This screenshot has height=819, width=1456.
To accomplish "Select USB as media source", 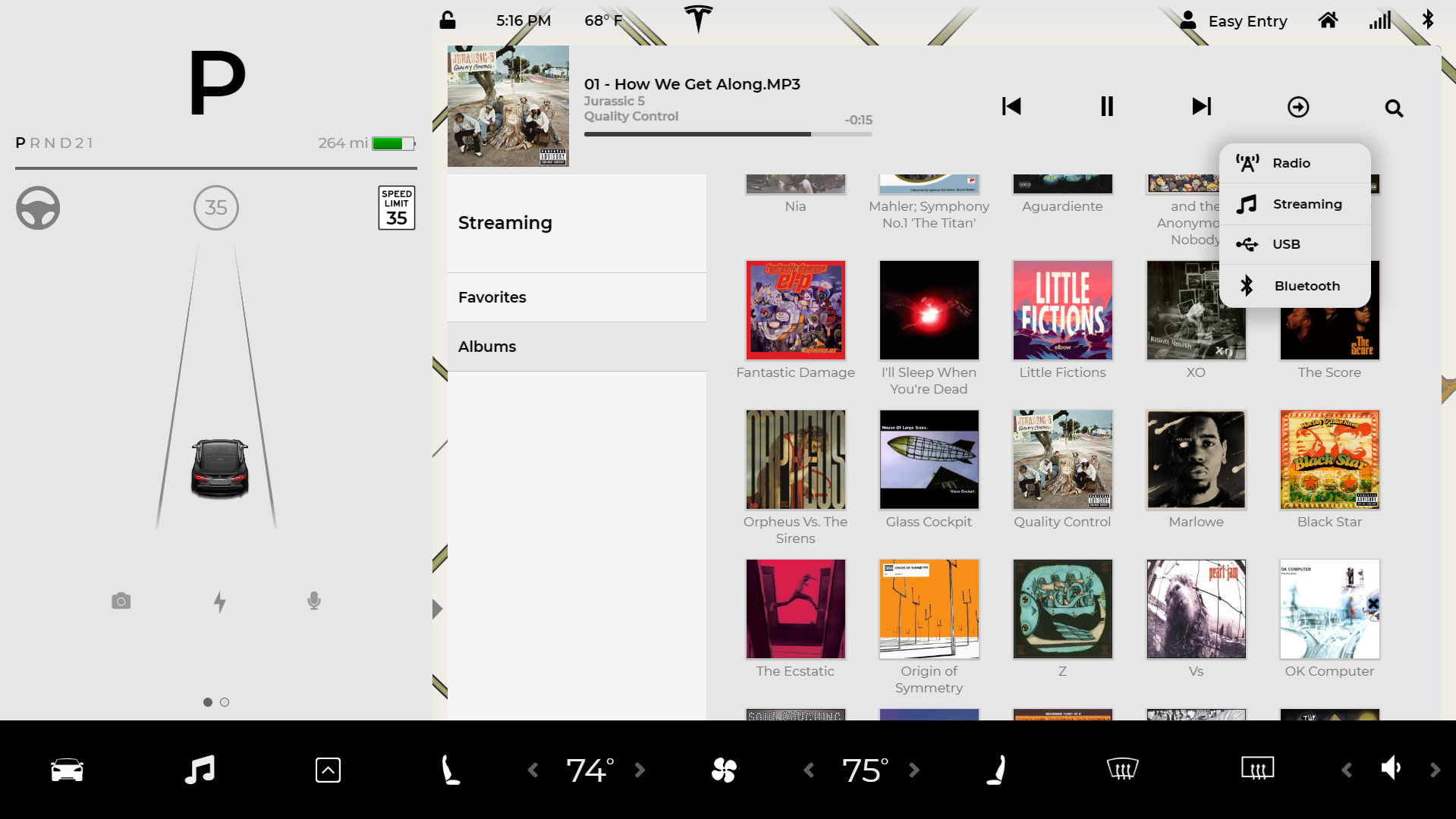I will (1294, 244).
